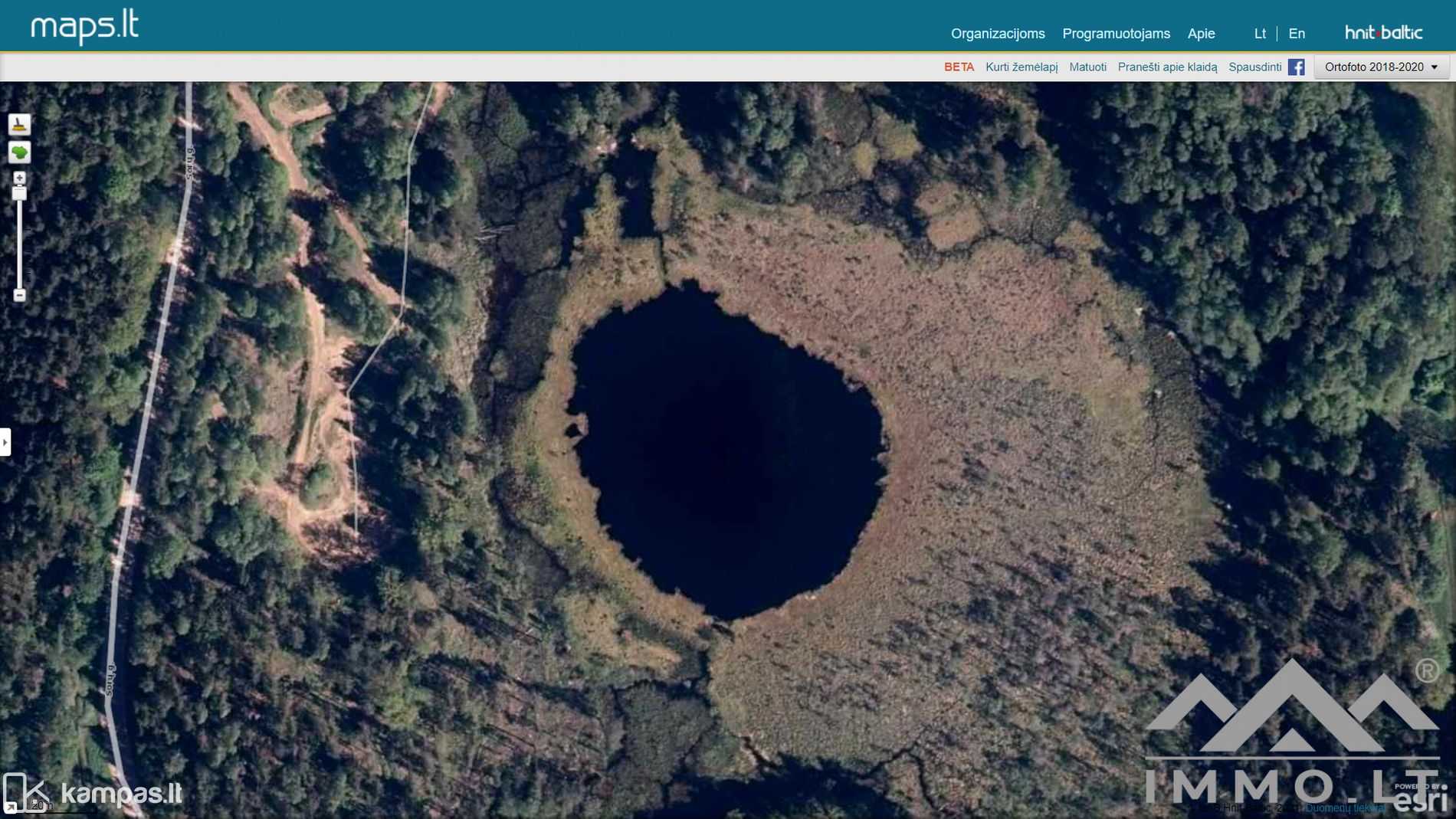Open the Ortofoto 2018-2020 basemap dropdown

point(1381,67)
